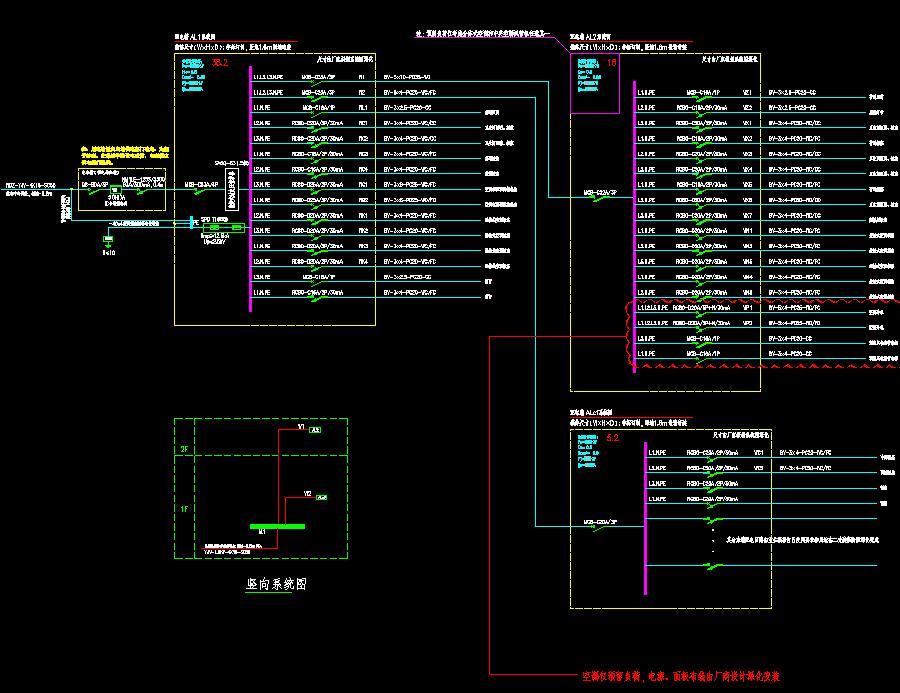Click the red note text starting '空调仅预留负荷'

click(x=681, y=676)
